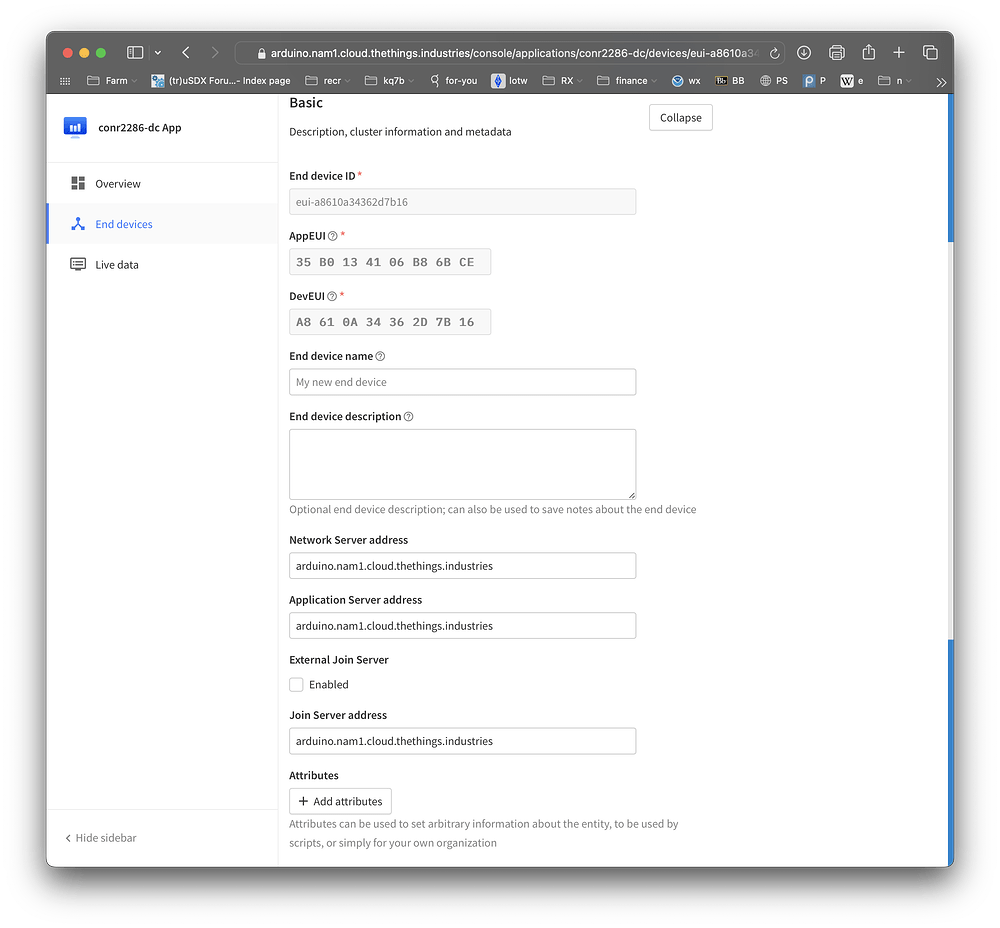Click the Application Server address field

462,626
